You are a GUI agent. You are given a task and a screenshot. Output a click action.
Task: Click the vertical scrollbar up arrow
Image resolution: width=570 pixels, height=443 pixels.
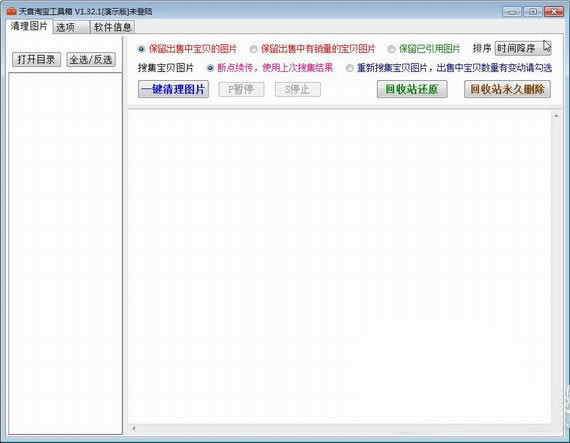pos(556,116)
